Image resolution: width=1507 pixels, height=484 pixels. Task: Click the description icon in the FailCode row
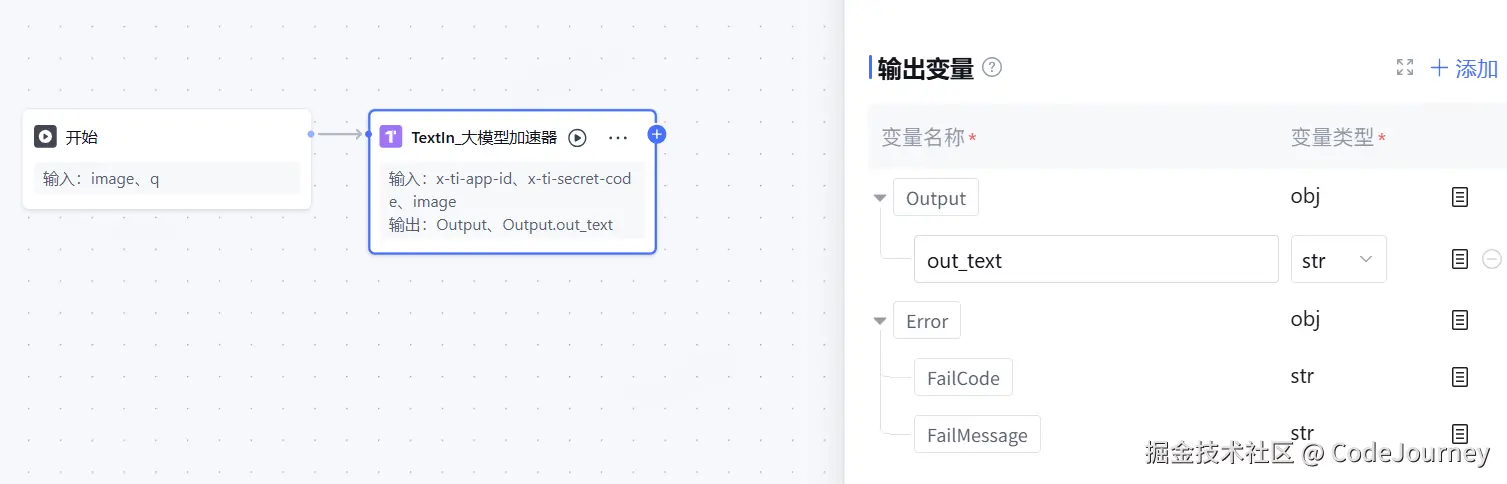[x=1460, y=377]
